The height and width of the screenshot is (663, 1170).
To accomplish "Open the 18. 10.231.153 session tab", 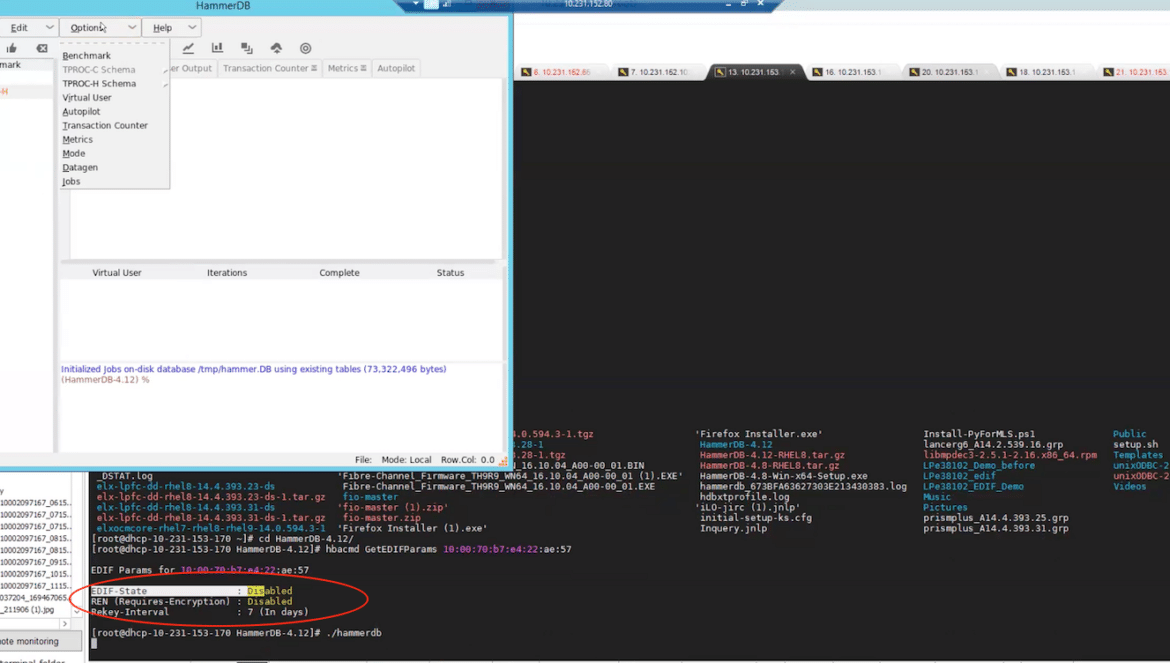I will [1046, 72].
